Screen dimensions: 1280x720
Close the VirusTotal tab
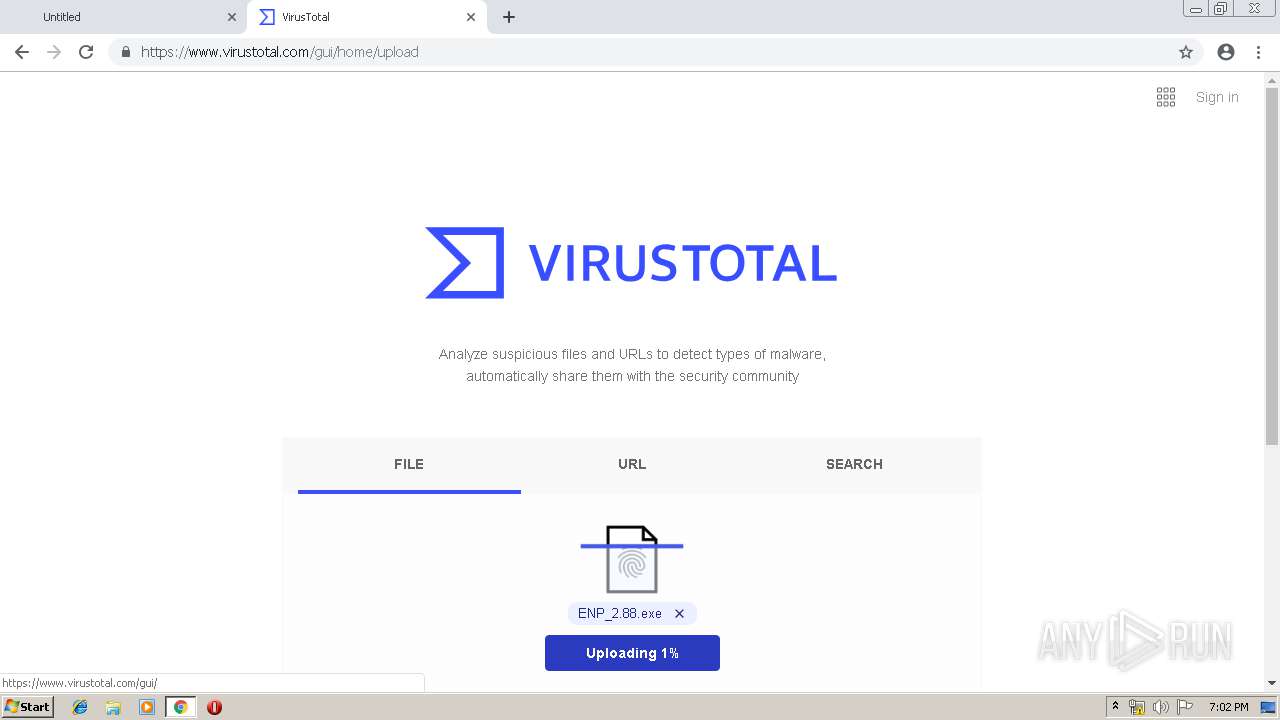(471, 17)
